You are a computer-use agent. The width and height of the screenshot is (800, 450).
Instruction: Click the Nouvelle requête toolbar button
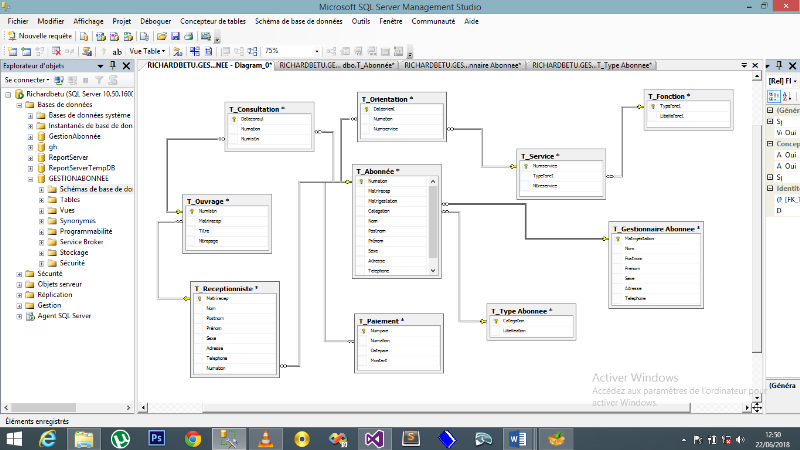42,35
